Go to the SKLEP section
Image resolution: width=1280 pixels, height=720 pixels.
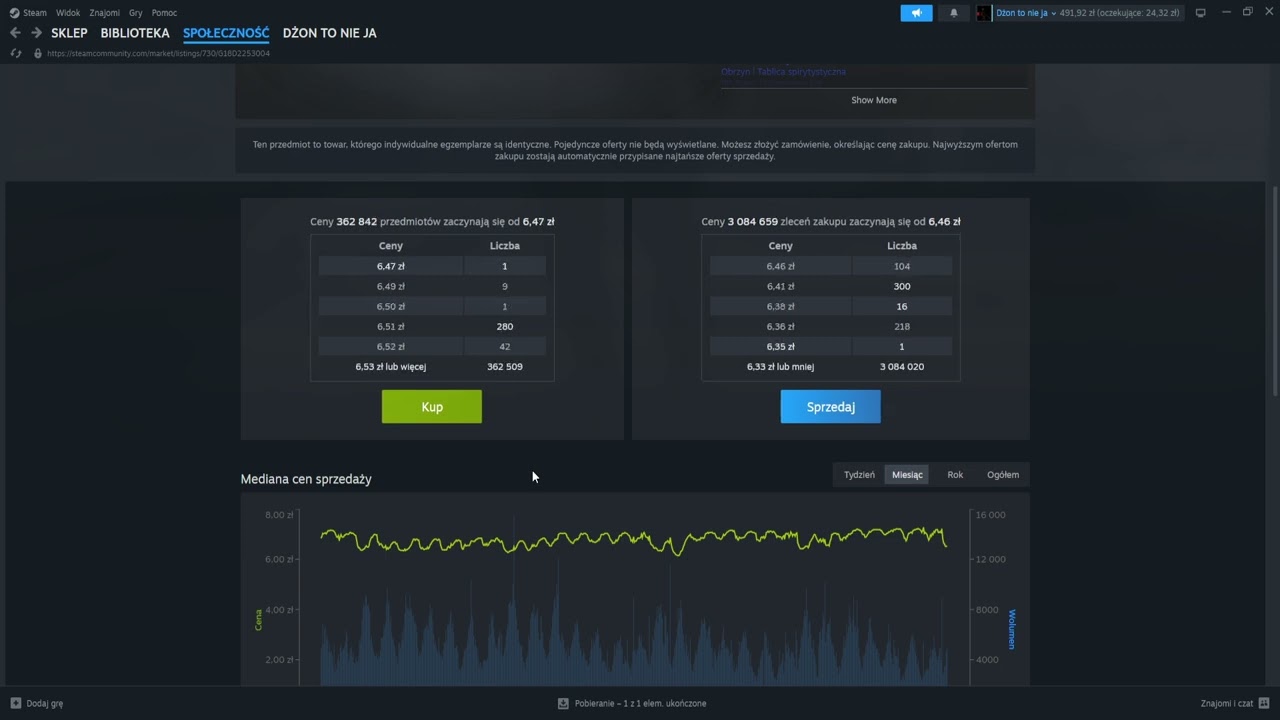pos(69,33)
